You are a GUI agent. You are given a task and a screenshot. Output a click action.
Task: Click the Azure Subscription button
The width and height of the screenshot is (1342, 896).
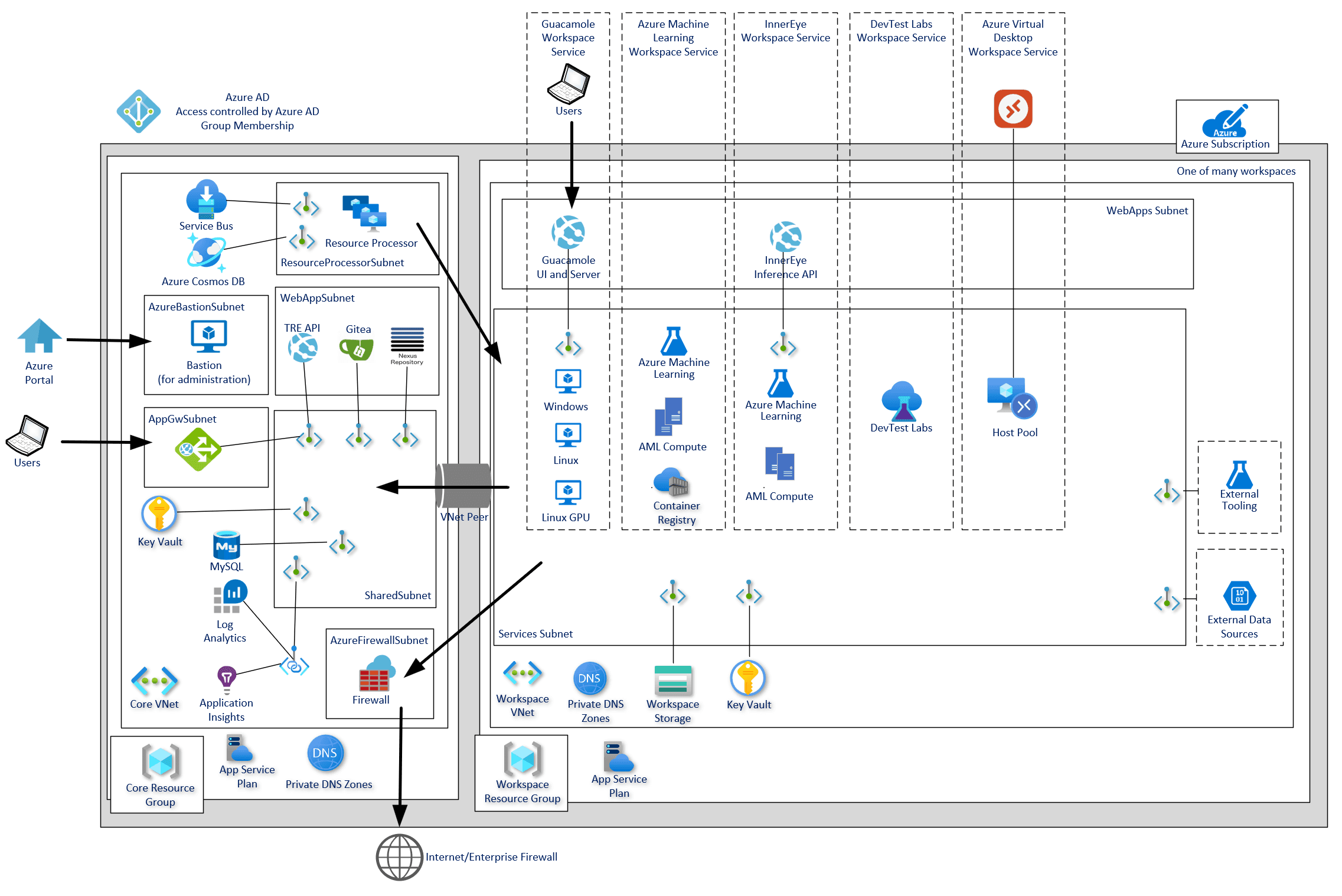(x=1243, y=120)
